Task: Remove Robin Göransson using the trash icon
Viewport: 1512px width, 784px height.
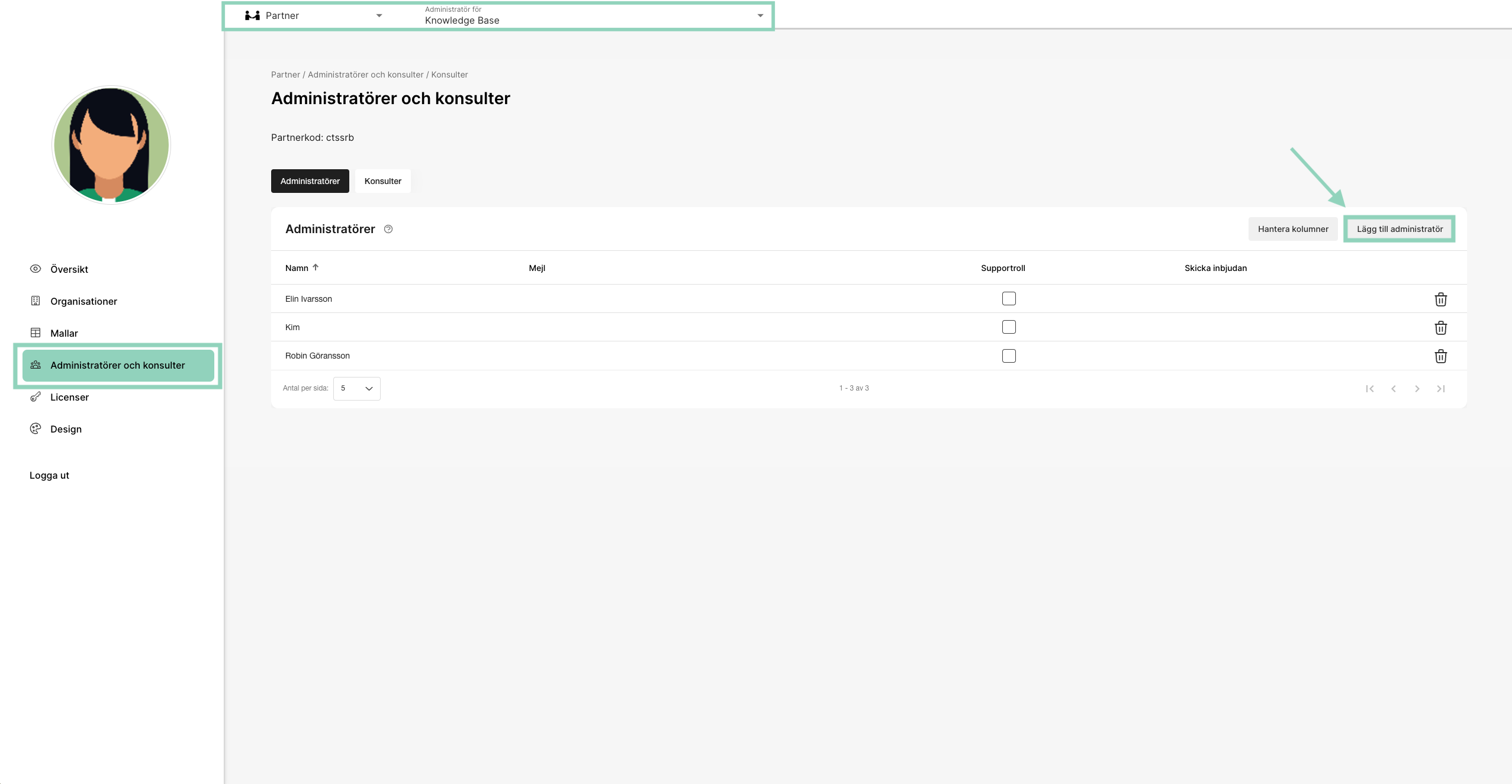Action: 1440,356
